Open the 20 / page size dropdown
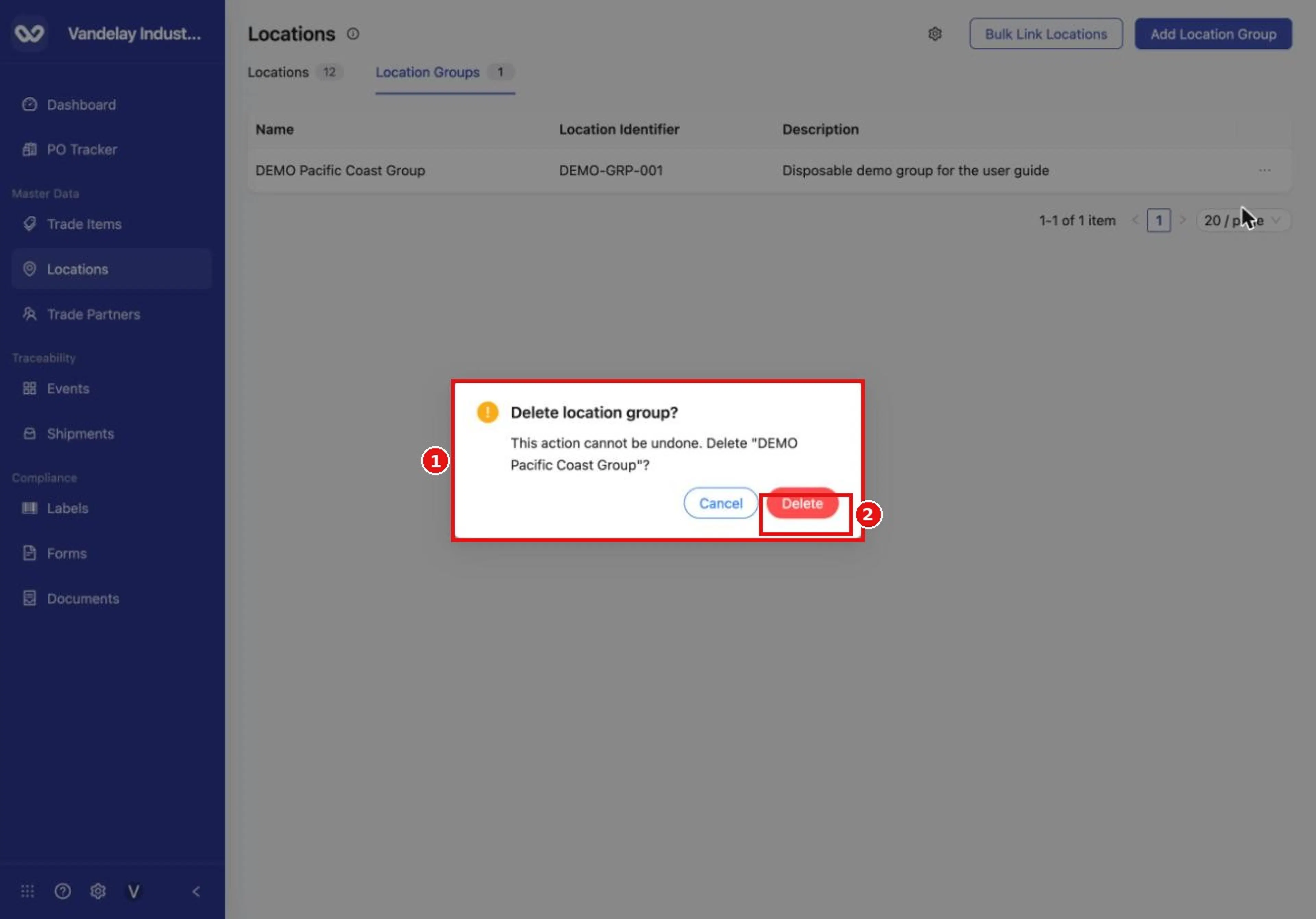This screenshot has height=919, width=1316. click(x=1243, y=221)
